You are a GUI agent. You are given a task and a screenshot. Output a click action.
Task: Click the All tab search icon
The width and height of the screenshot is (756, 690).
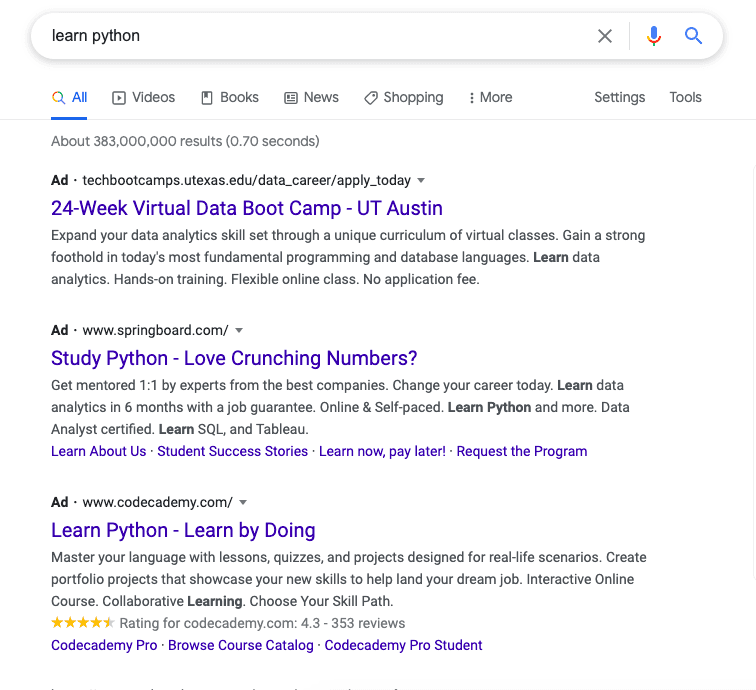pyautogui.click(x=58, y=97)
